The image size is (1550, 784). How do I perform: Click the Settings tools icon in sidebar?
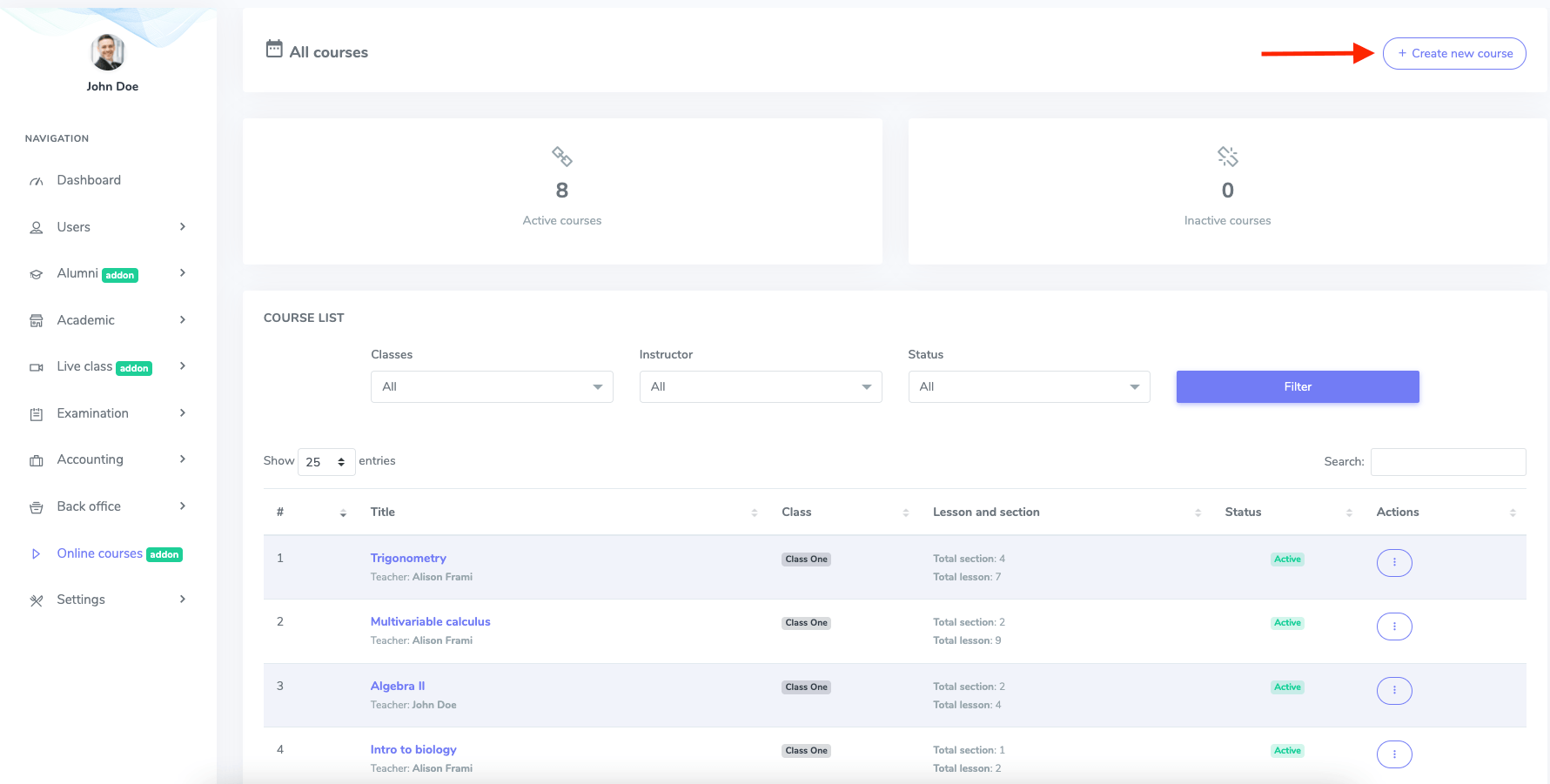click(x=37, y=600)
